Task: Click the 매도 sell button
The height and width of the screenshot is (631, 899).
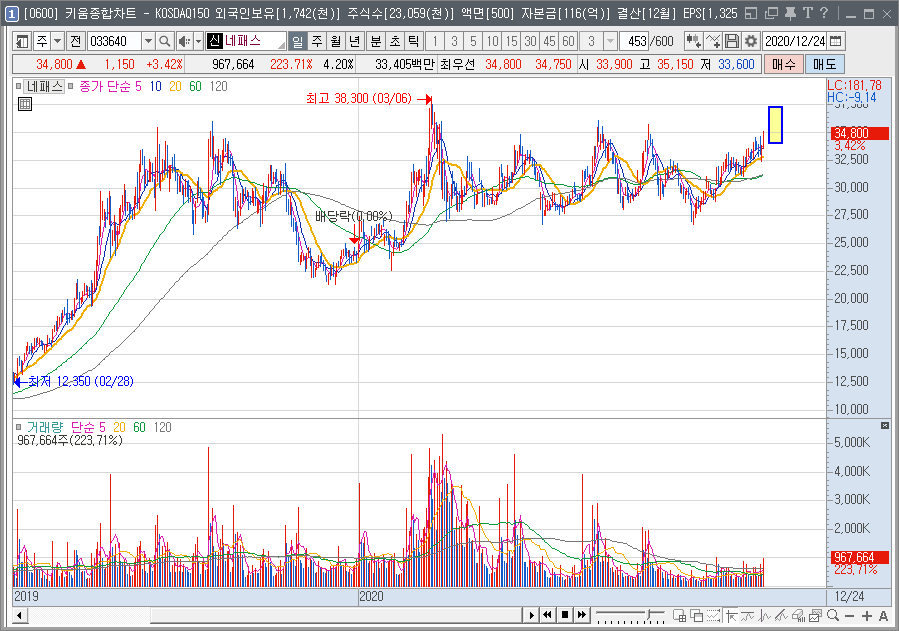Action: click(x=824, y=64)
